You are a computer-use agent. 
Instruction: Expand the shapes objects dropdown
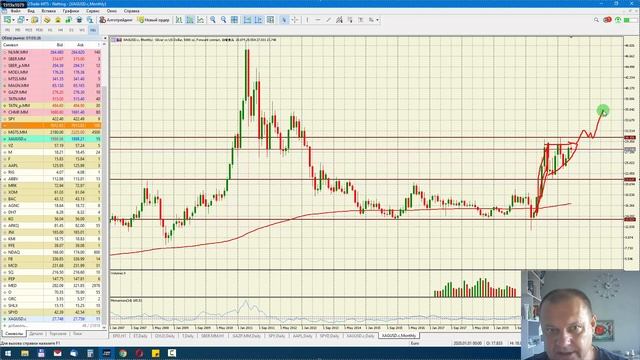pyautogui.click(x=377, y=20)
